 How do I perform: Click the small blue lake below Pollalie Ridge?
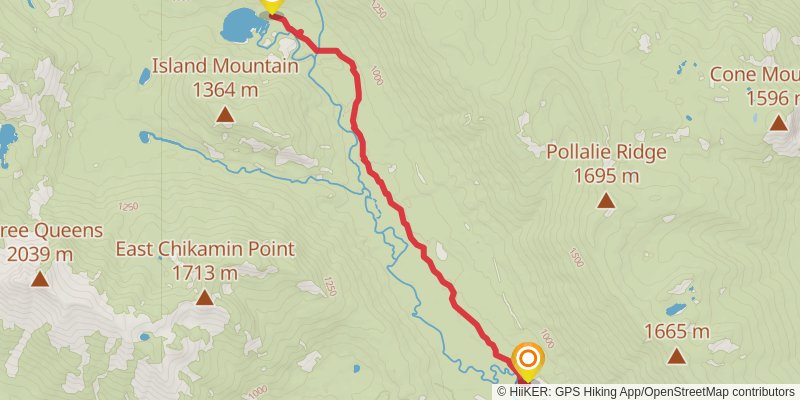(x=676, y=309)
